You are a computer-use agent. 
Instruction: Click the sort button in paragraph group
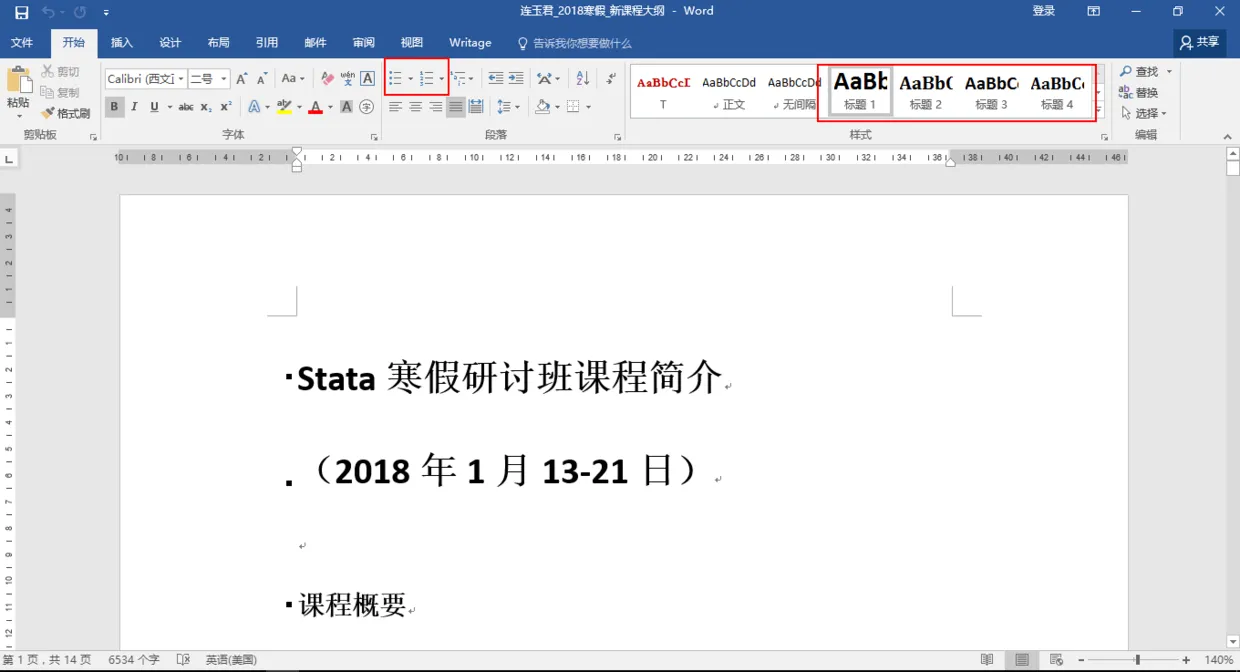(x=582, y=78)
